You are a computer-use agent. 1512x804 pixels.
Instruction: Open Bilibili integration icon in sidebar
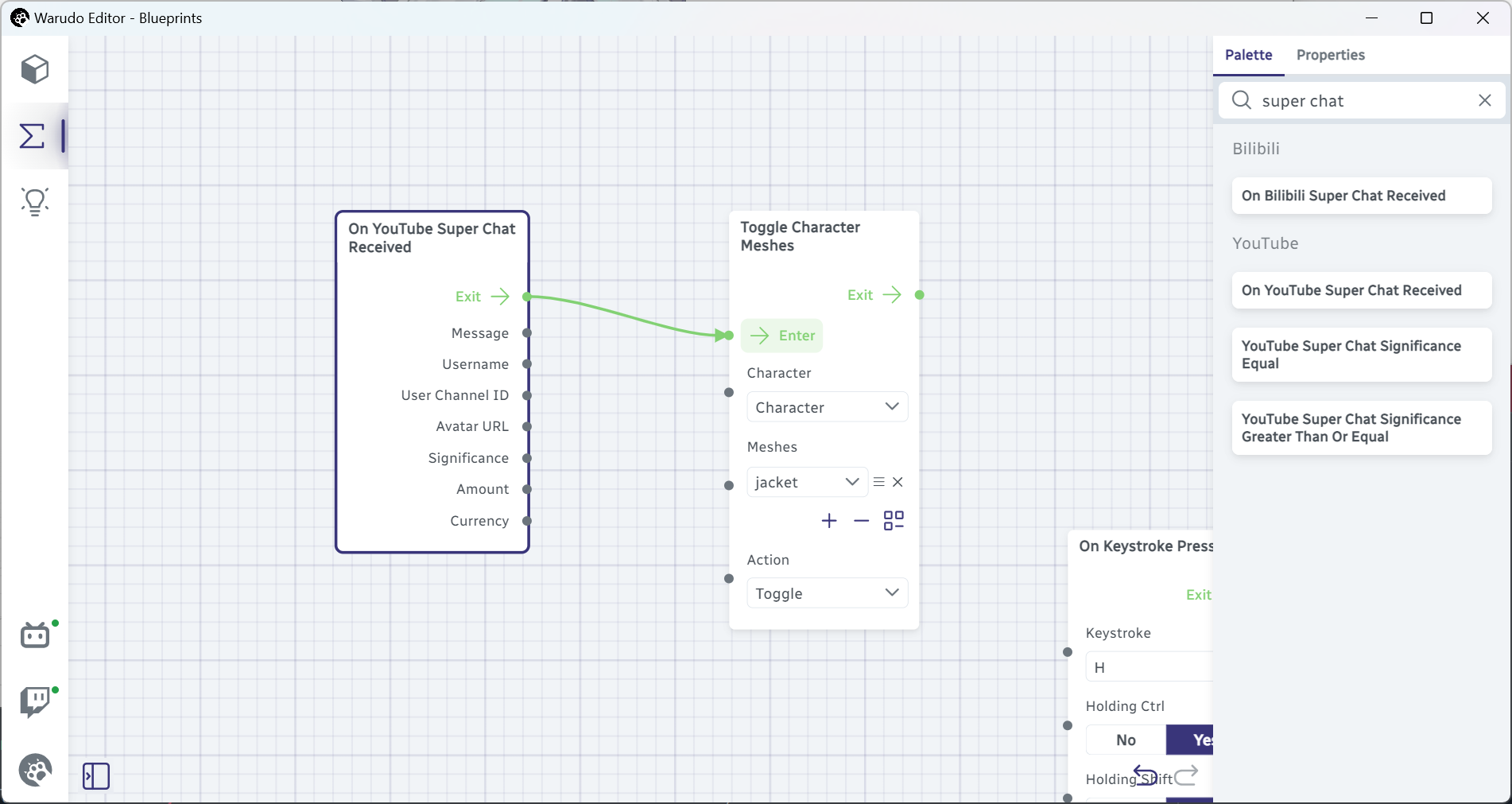36,635
